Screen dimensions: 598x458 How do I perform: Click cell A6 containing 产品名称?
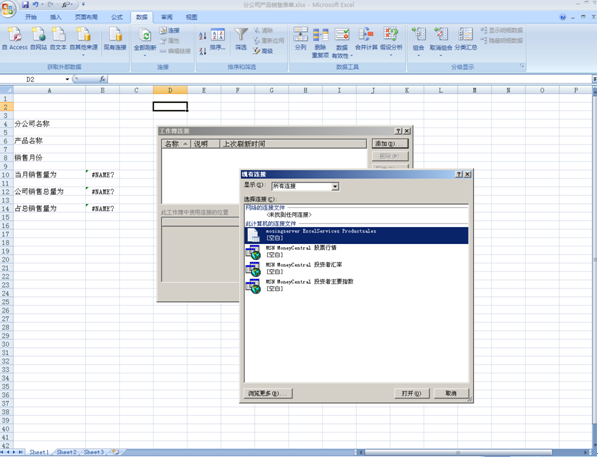[50, 140]
